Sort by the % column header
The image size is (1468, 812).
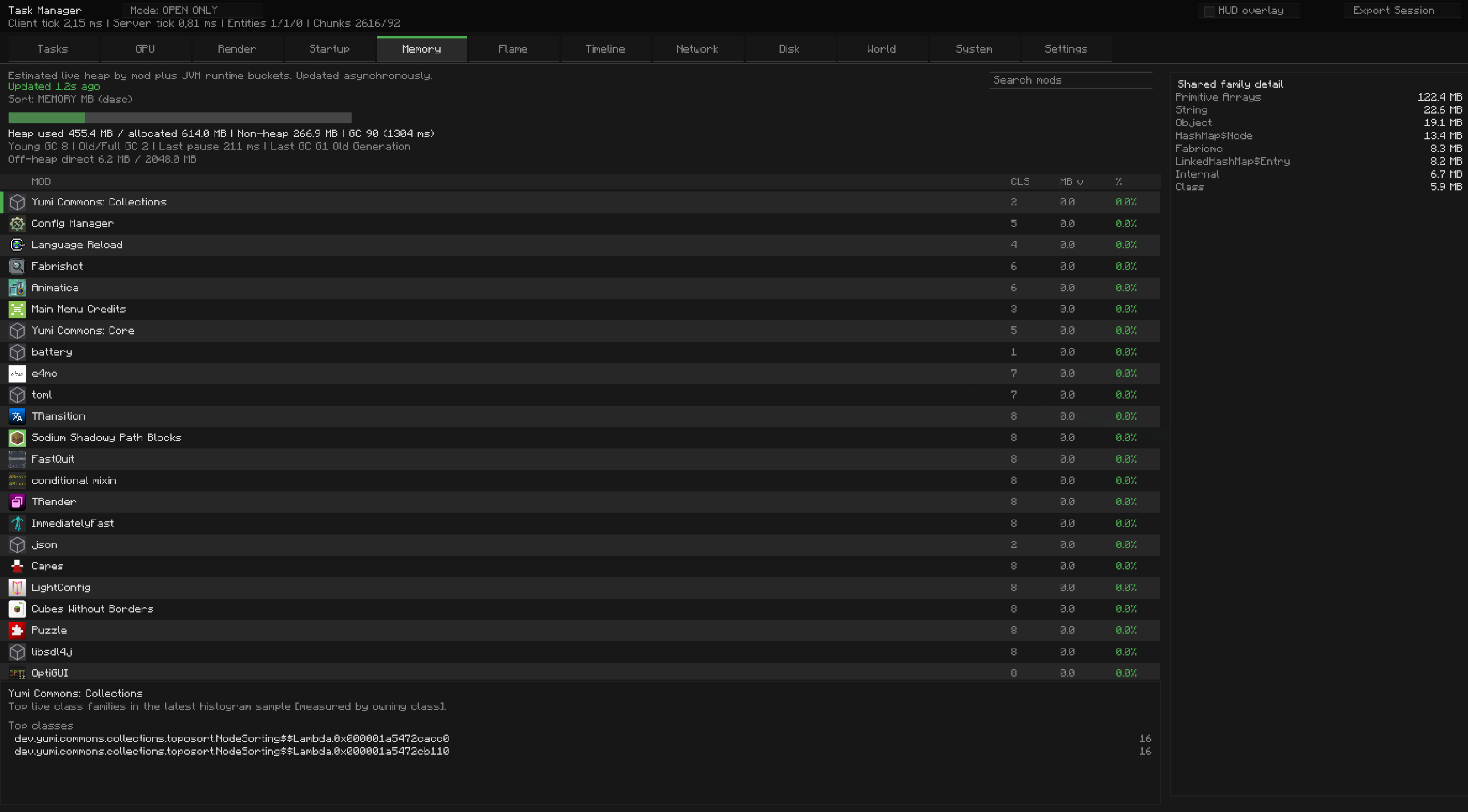tap(1119, 182)
